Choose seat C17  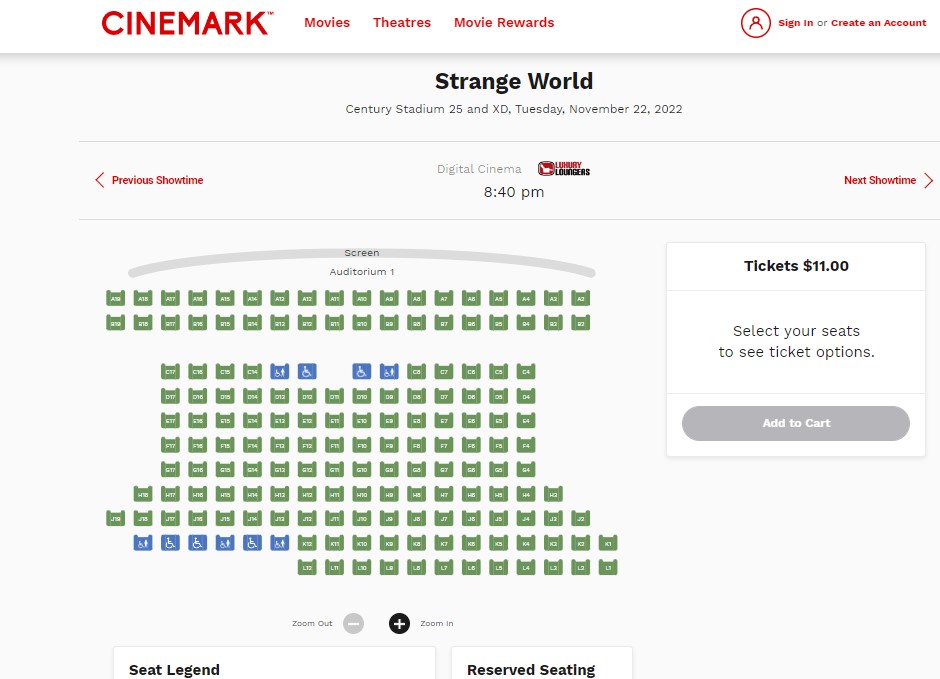coord(170,371)
